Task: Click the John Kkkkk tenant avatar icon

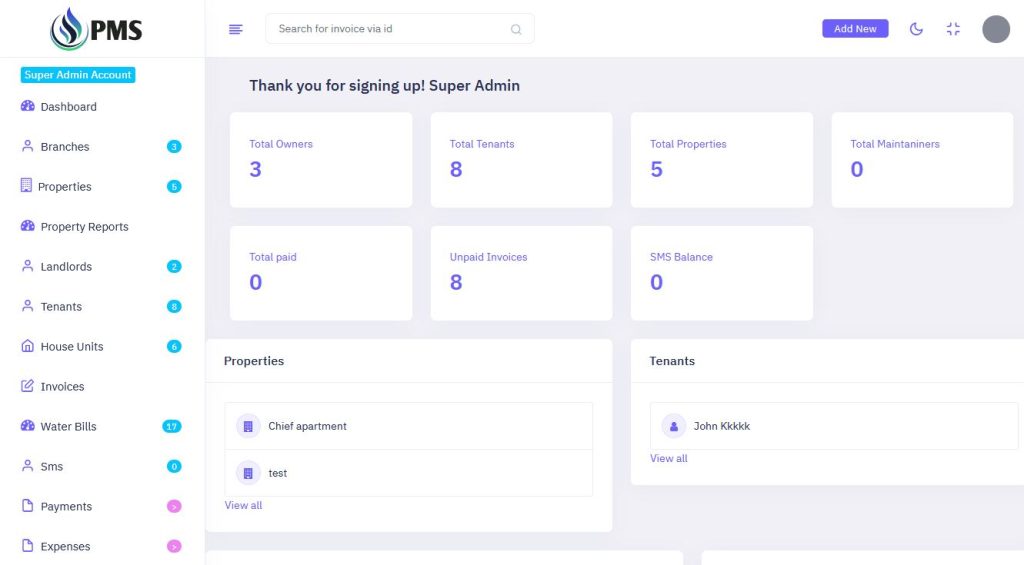Action: [x=674, y=426]
